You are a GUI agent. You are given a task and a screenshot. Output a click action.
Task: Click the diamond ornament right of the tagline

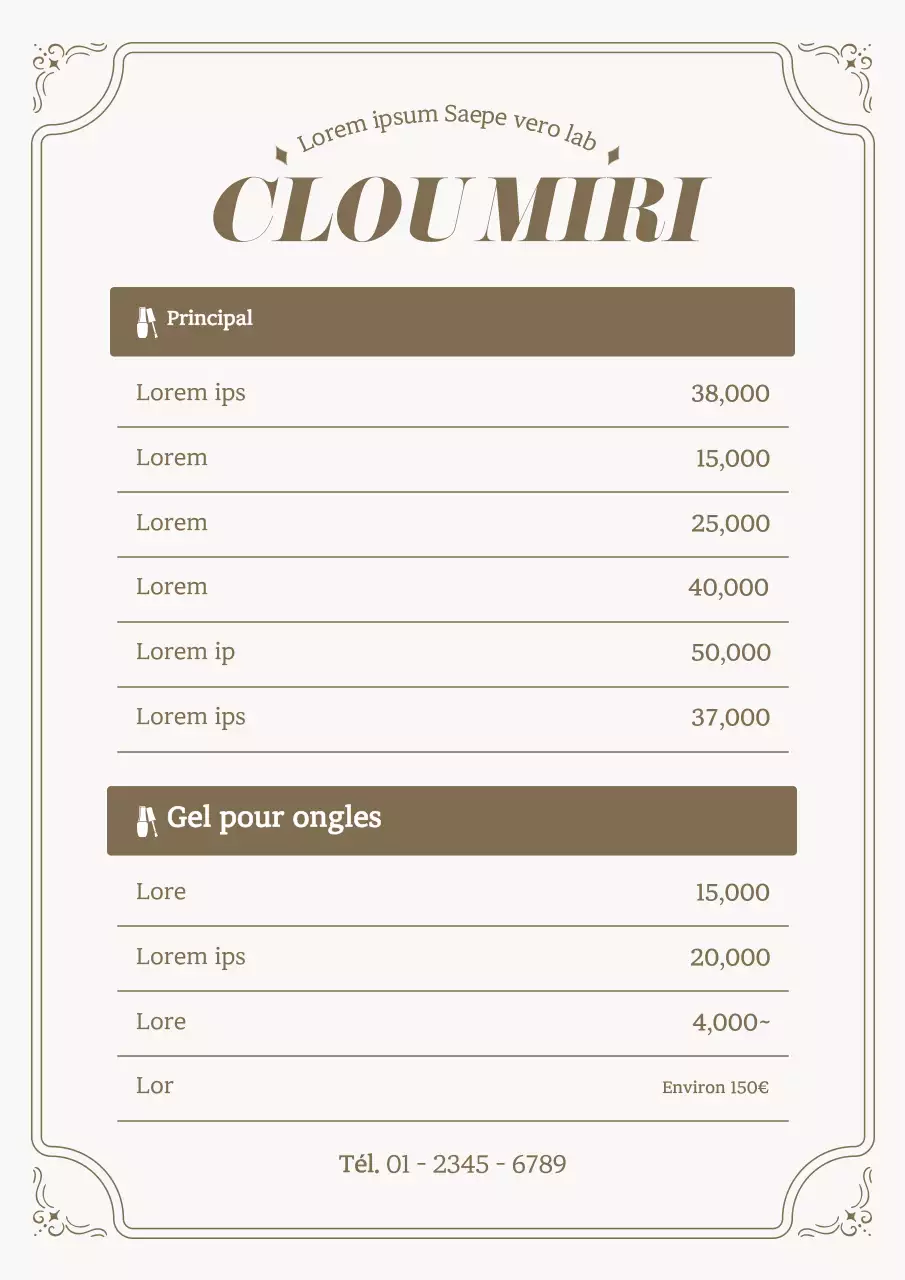[614, 154]
